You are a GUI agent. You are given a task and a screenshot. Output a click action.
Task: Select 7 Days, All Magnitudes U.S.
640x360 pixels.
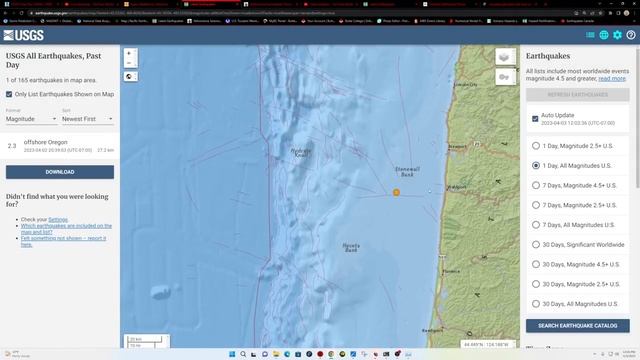536,225
